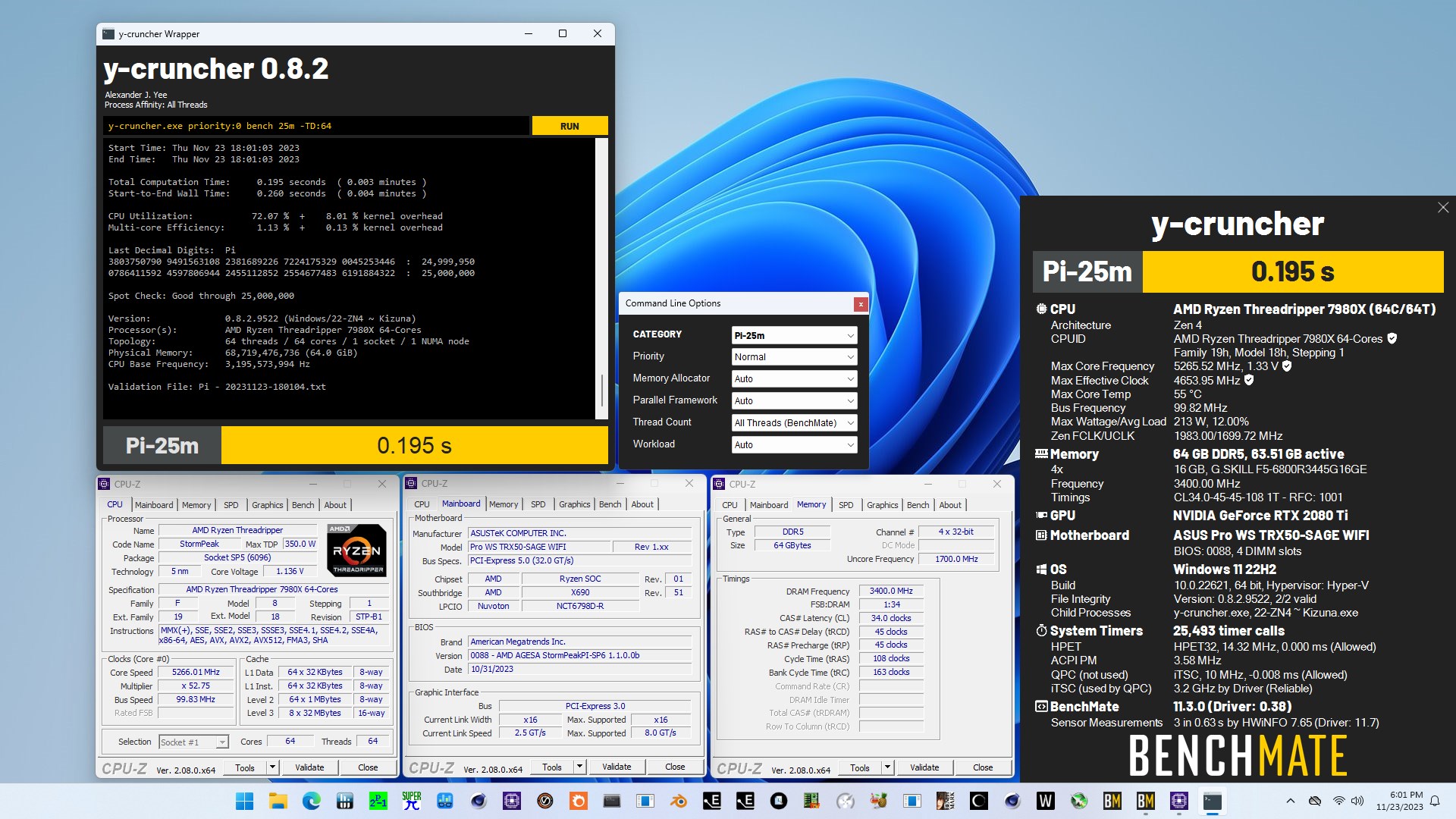Click the Core Speed value 5266.01 MHz

(x=196, y=672)
